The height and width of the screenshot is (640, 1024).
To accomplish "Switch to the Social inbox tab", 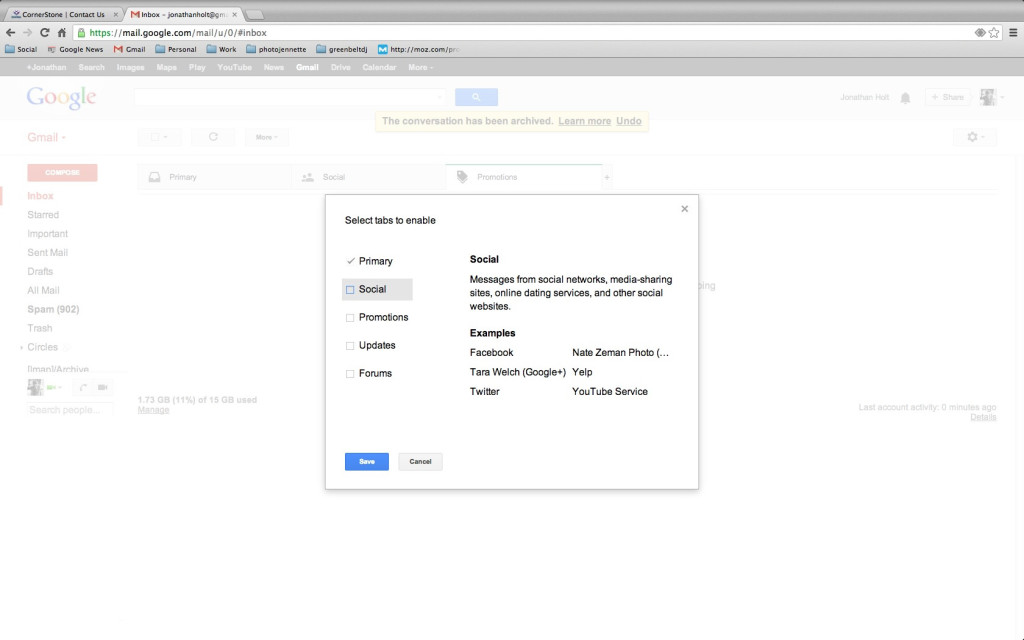I will [x=368, y=177].
